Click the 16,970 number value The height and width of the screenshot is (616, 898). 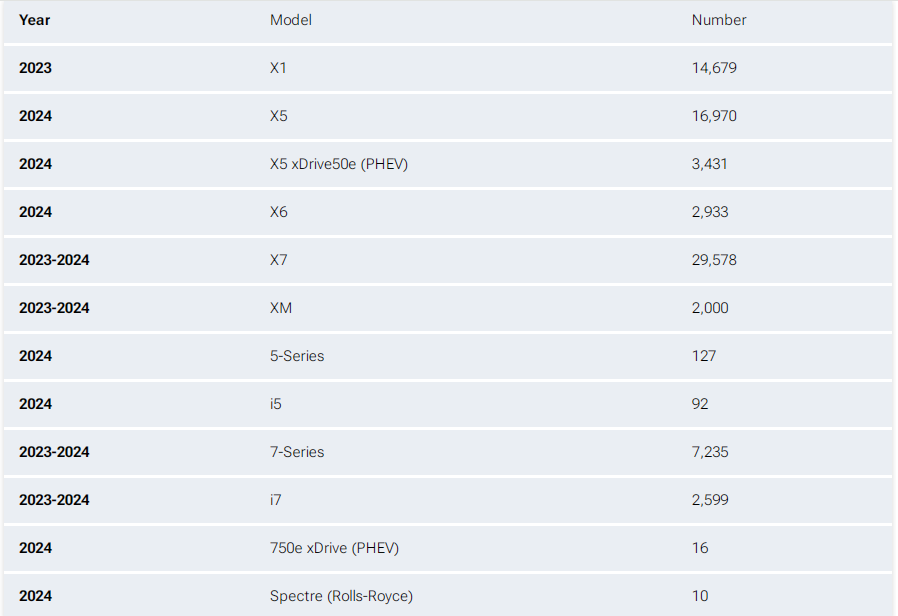(714, 116)
